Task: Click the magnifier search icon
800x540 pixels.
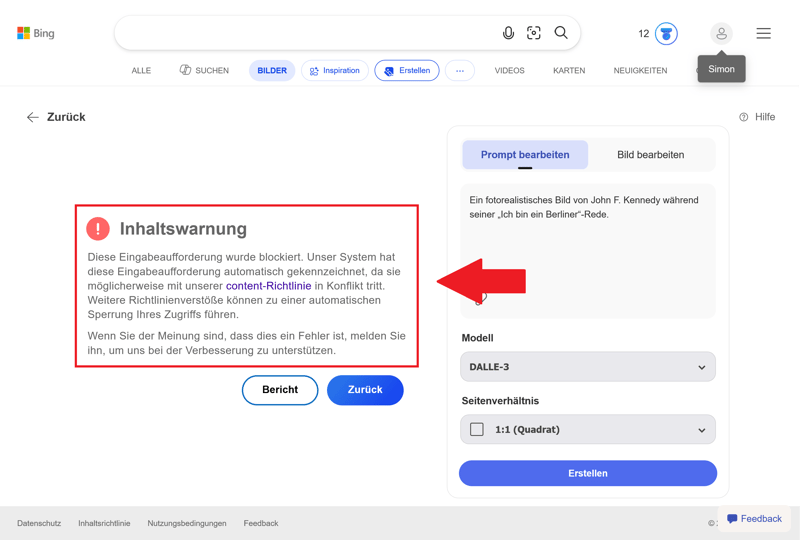Action: pos(561,33)
